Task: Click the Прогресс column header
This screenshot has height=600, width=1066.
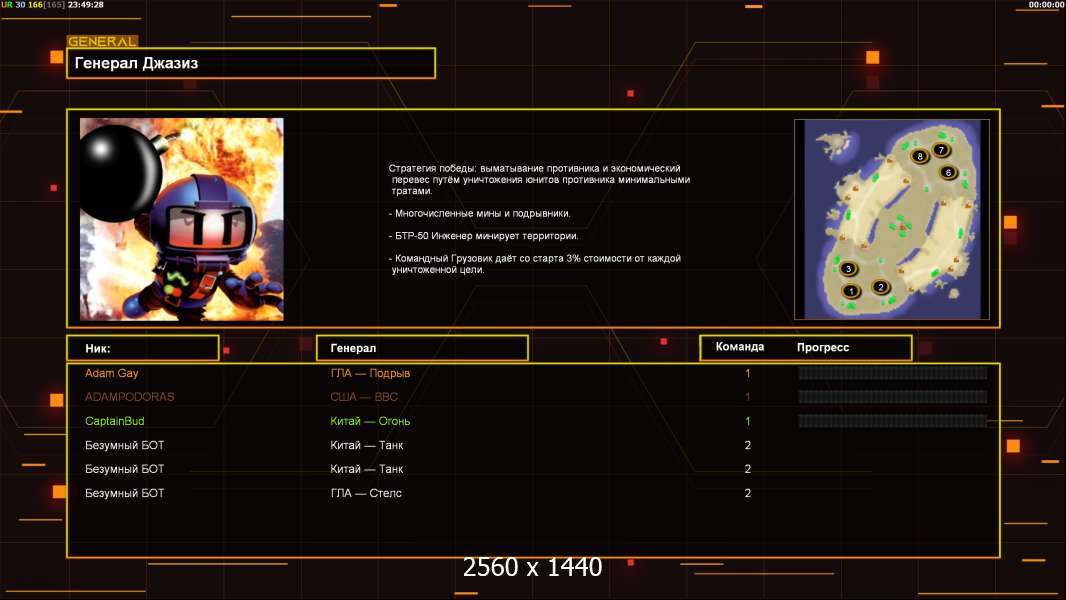Action: (x=823, y=347)
